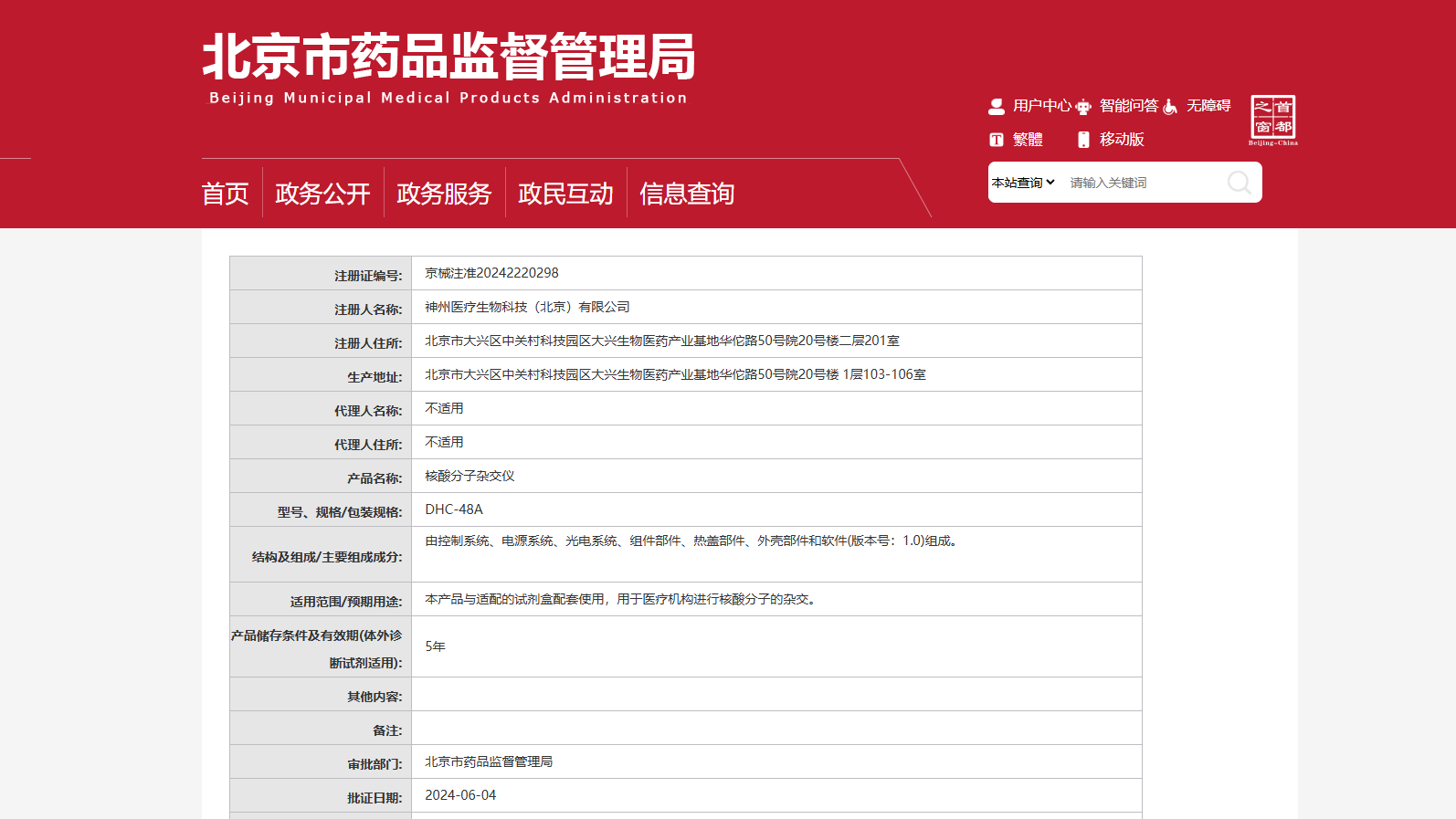Click the accessibility wheelchair icon

pos(1170,107)
